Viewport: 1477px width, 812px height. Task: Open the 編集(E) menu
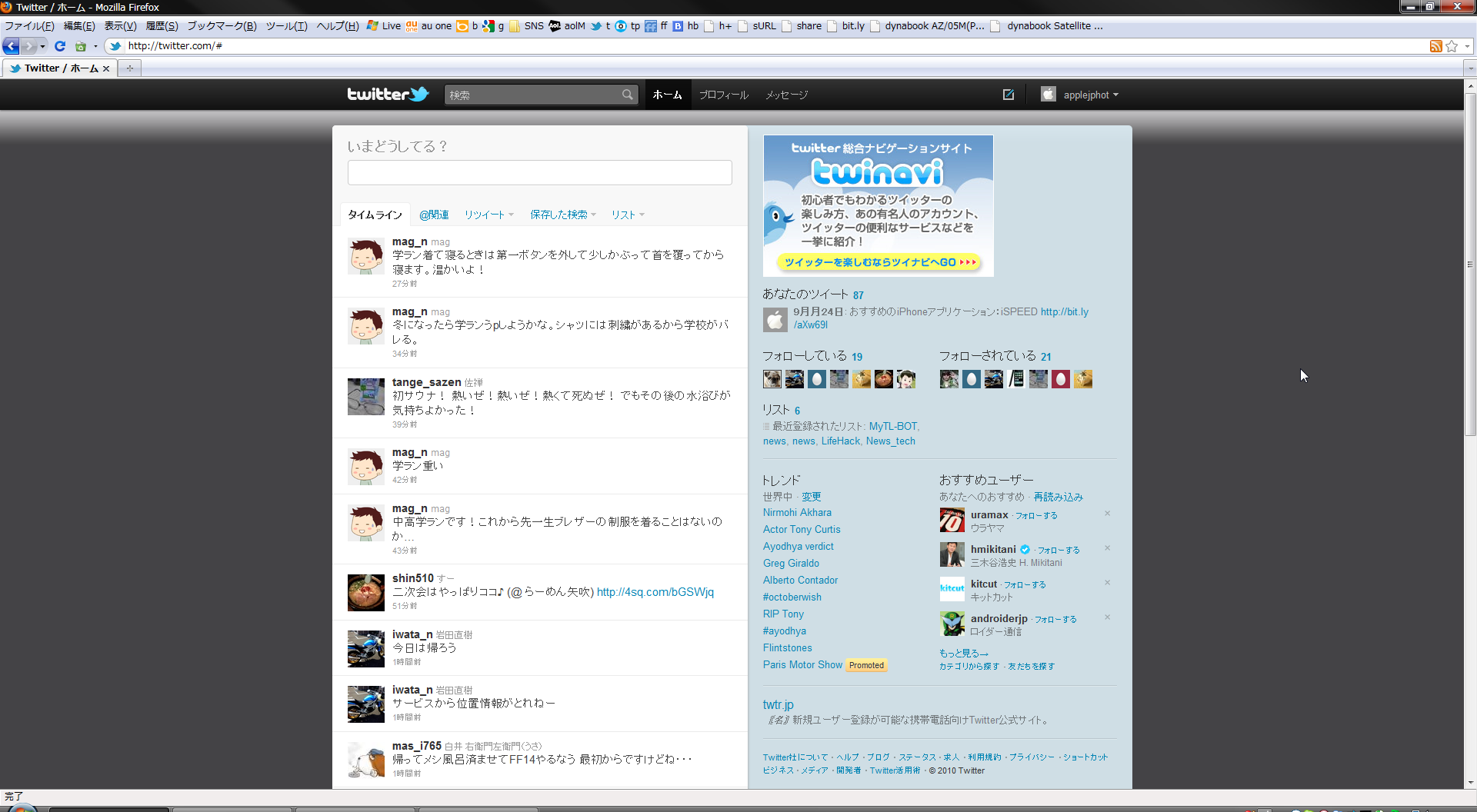click(x=79, y=26)
